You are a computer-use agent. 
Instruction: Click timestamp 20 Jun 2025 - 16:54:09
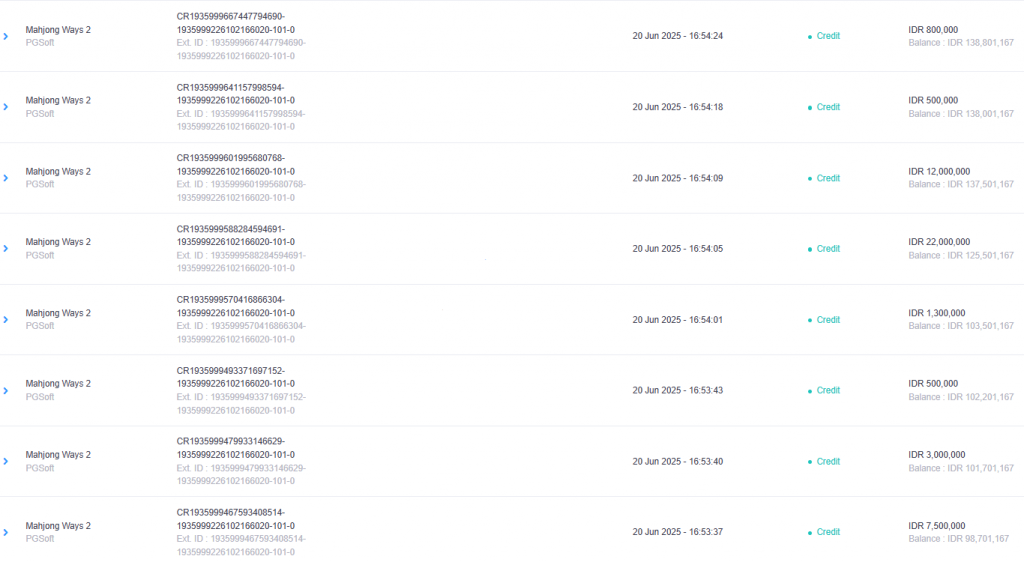pyautogui.click(x=677, y=178)
